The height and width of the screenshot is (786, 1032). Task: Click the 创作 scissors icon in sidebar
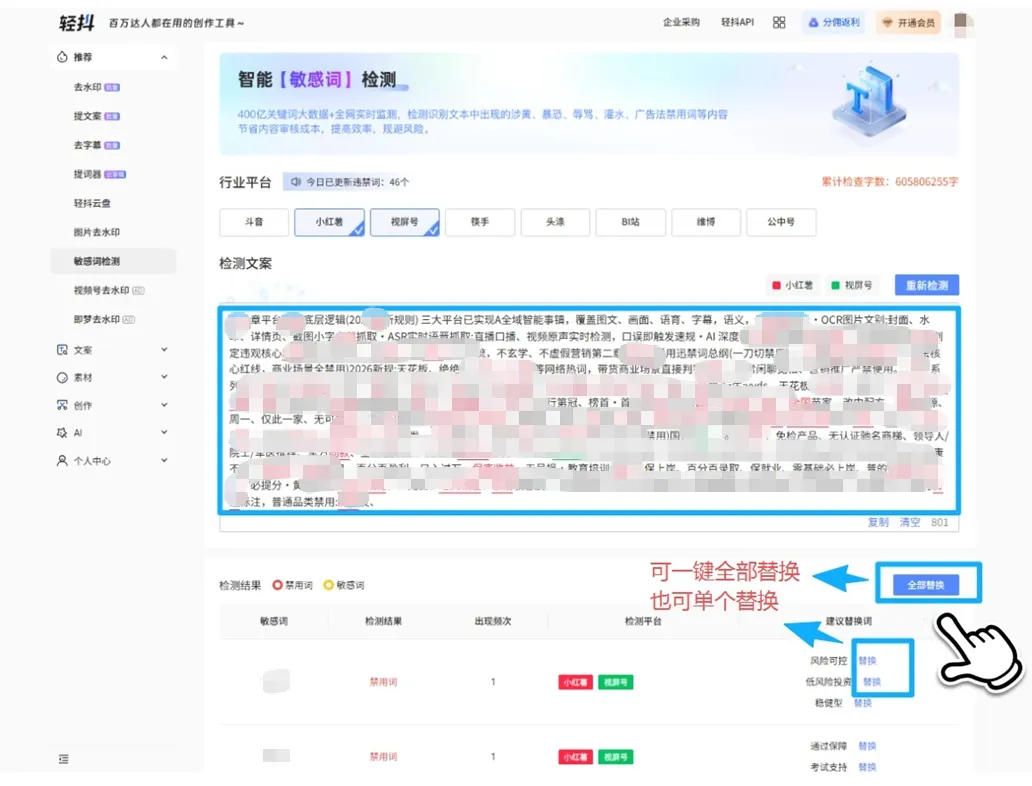tap(62, 405)
